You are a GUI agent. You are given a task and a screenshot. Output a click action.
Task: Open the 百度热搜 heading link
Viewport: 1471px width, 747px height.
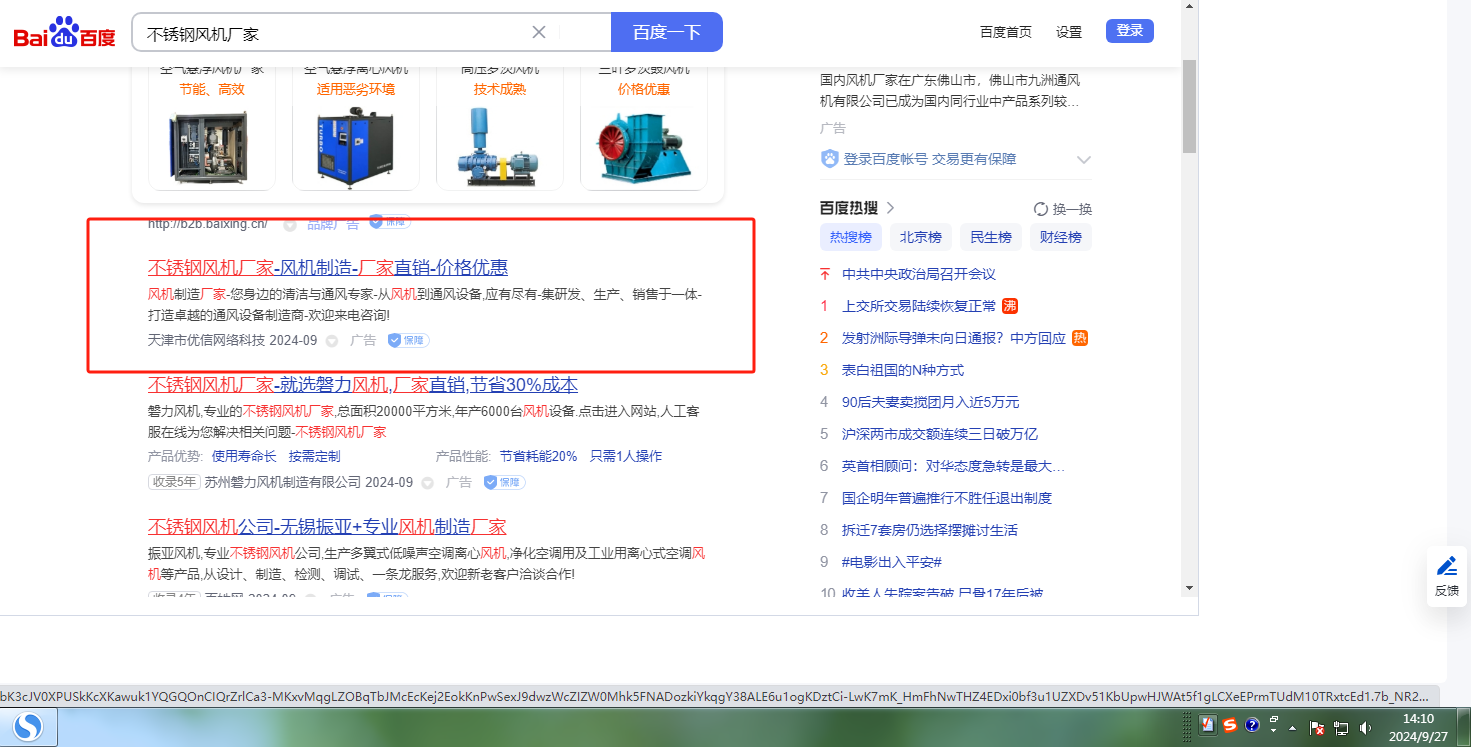tap(857, 208)
